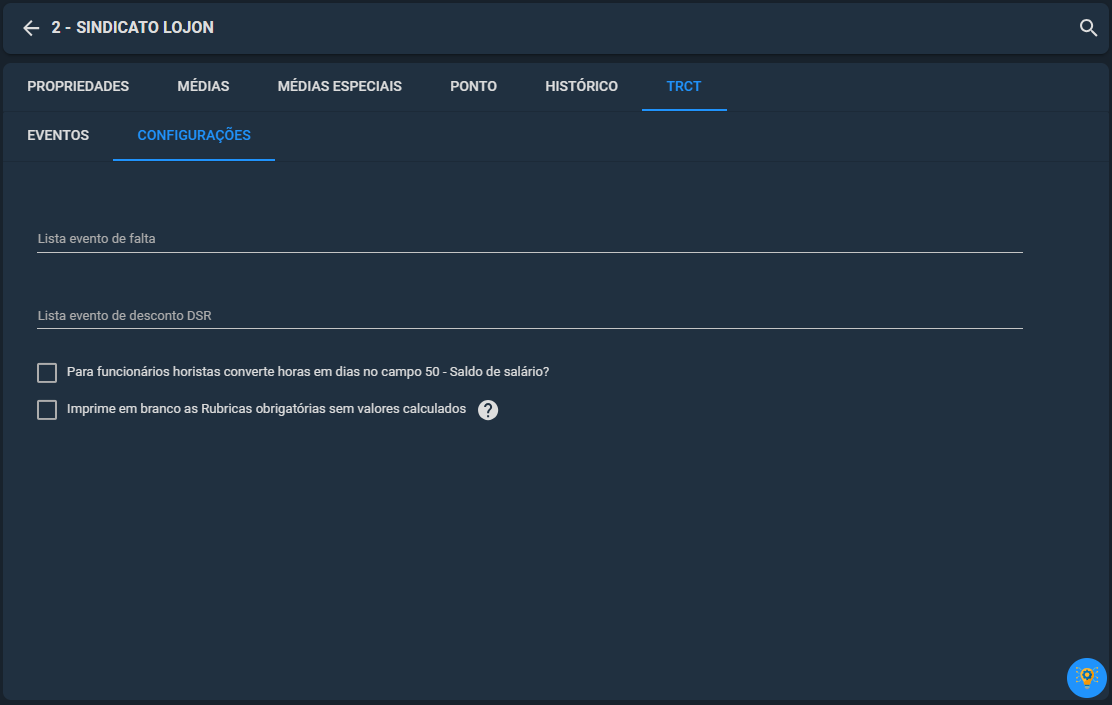The height and width of the screenshot is (705, 1112).
Task: Select the Configurações sub-tab
Action: coord(194,135)
